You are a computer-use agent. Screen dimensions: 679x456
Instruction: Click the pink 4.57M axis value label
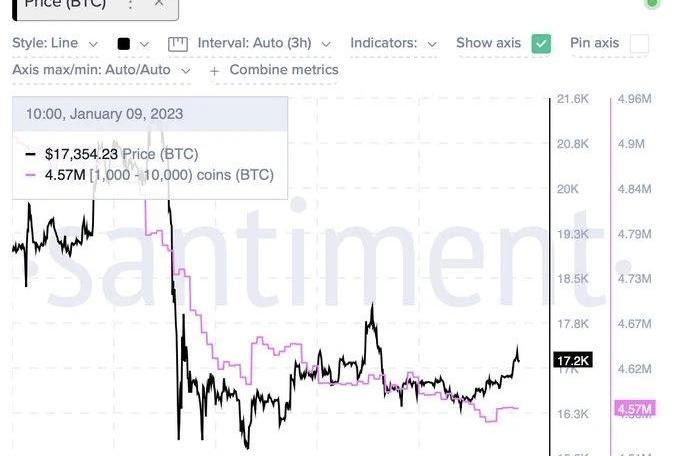point(634,409)
